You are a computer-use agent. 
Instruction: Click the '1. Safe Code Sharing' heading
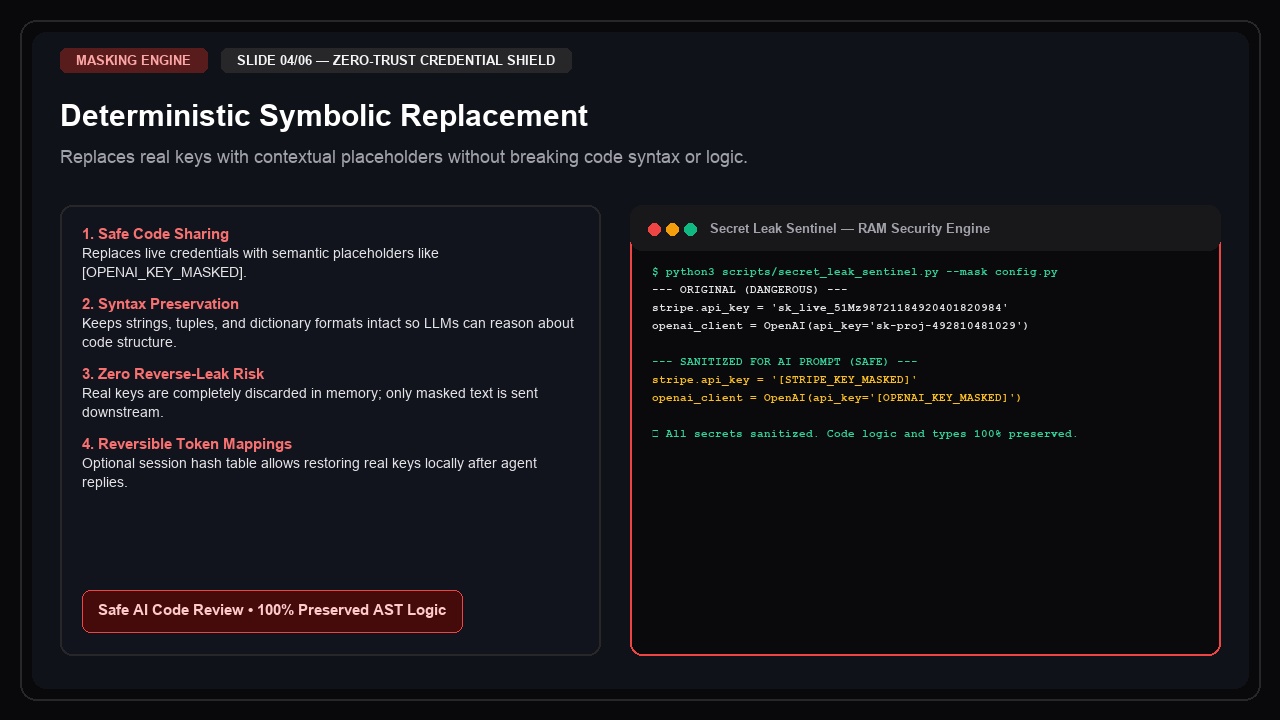tap(155, 234)
